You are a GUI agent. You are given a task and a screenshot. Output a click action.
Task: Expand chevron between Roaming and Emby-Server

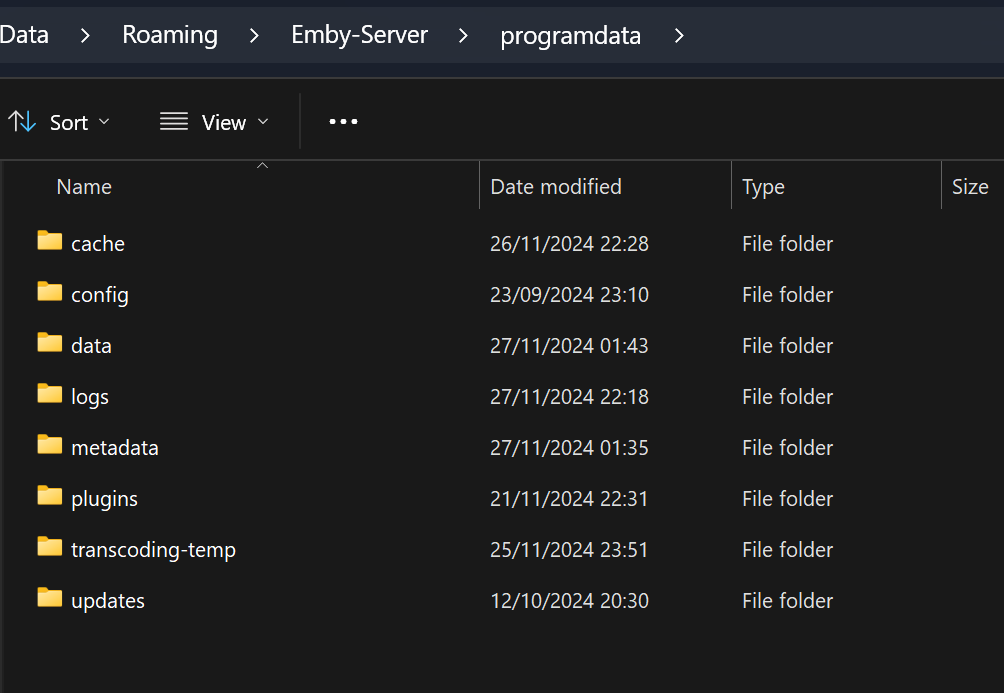255,36
